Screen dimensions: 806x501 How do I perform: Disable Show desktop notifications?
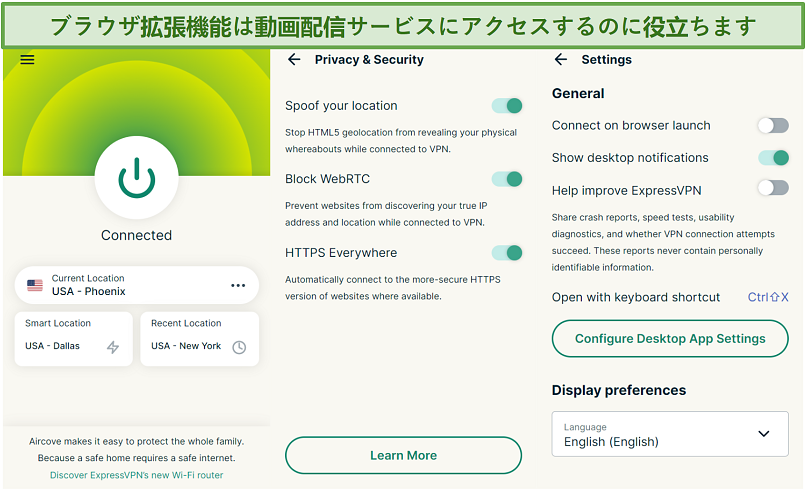click(773, 158)
